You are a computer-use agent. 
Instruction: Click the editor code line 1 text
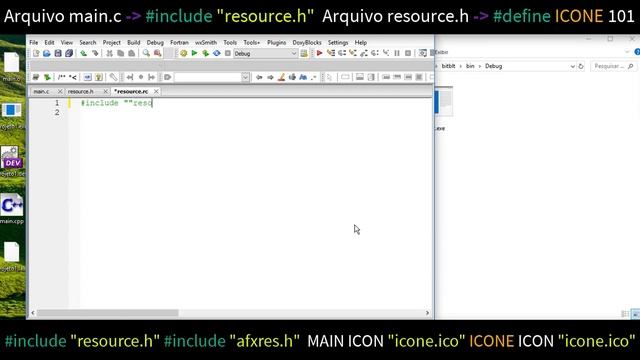(x=117, y=103)
